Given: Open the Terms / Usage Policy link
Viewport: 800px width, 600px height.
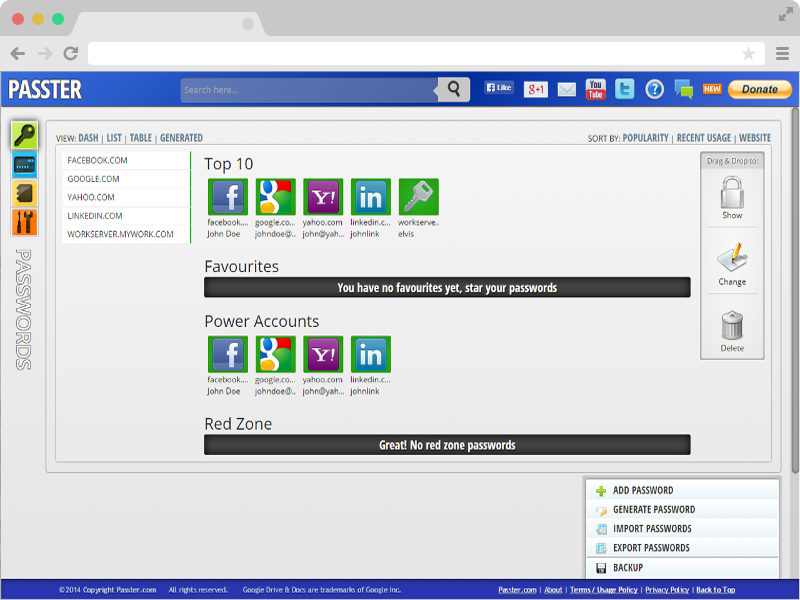Looking at the screenshot, I should click(604, 590).
